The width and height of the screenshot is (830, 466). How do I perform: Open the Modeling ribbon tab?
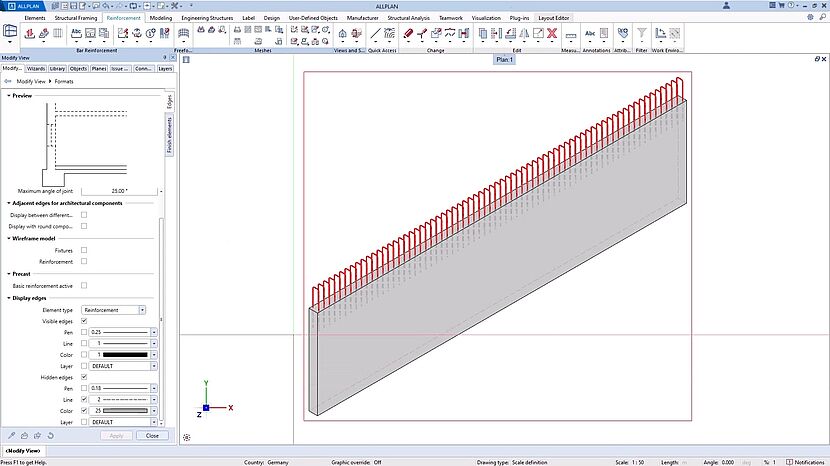[160, 18]
